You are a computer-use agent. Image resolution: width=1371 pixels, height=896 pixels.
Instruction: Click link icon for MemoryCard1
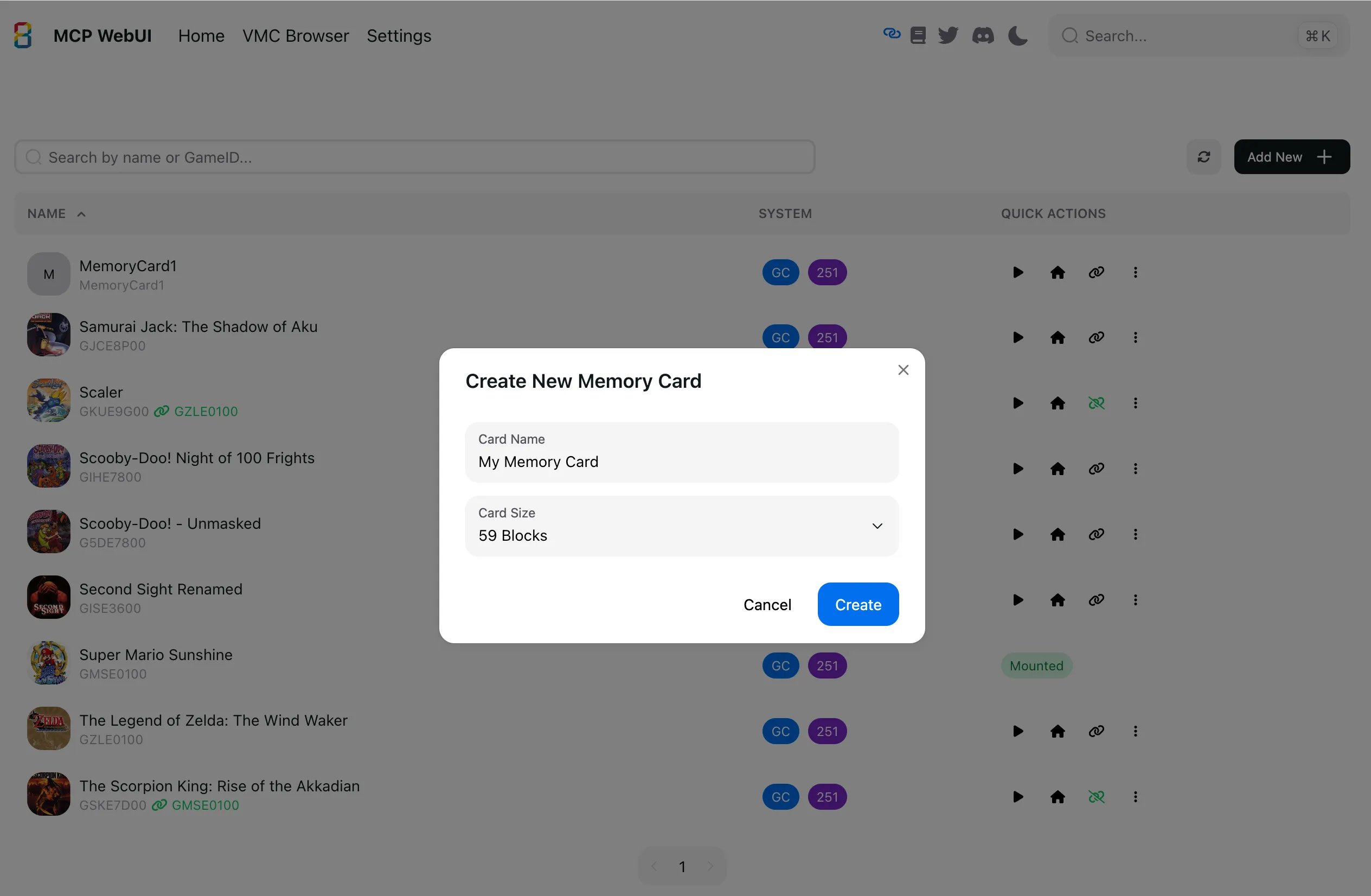pos(1096,272)
